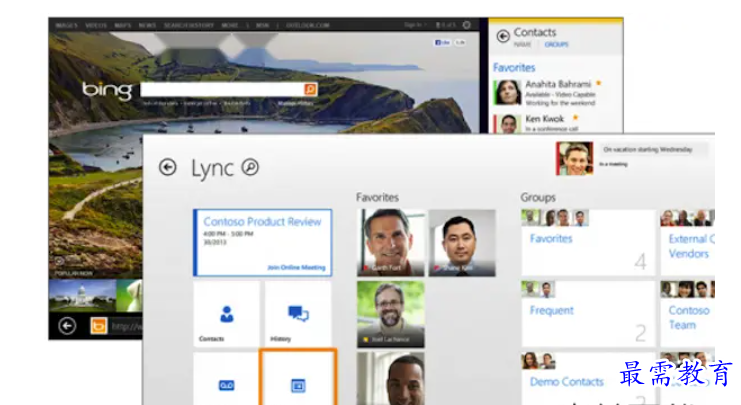Edit the 'On vacation starting Wednesday' note
Image resolution: width=741 pixels, height=405 pixels.
coord(654,150)
